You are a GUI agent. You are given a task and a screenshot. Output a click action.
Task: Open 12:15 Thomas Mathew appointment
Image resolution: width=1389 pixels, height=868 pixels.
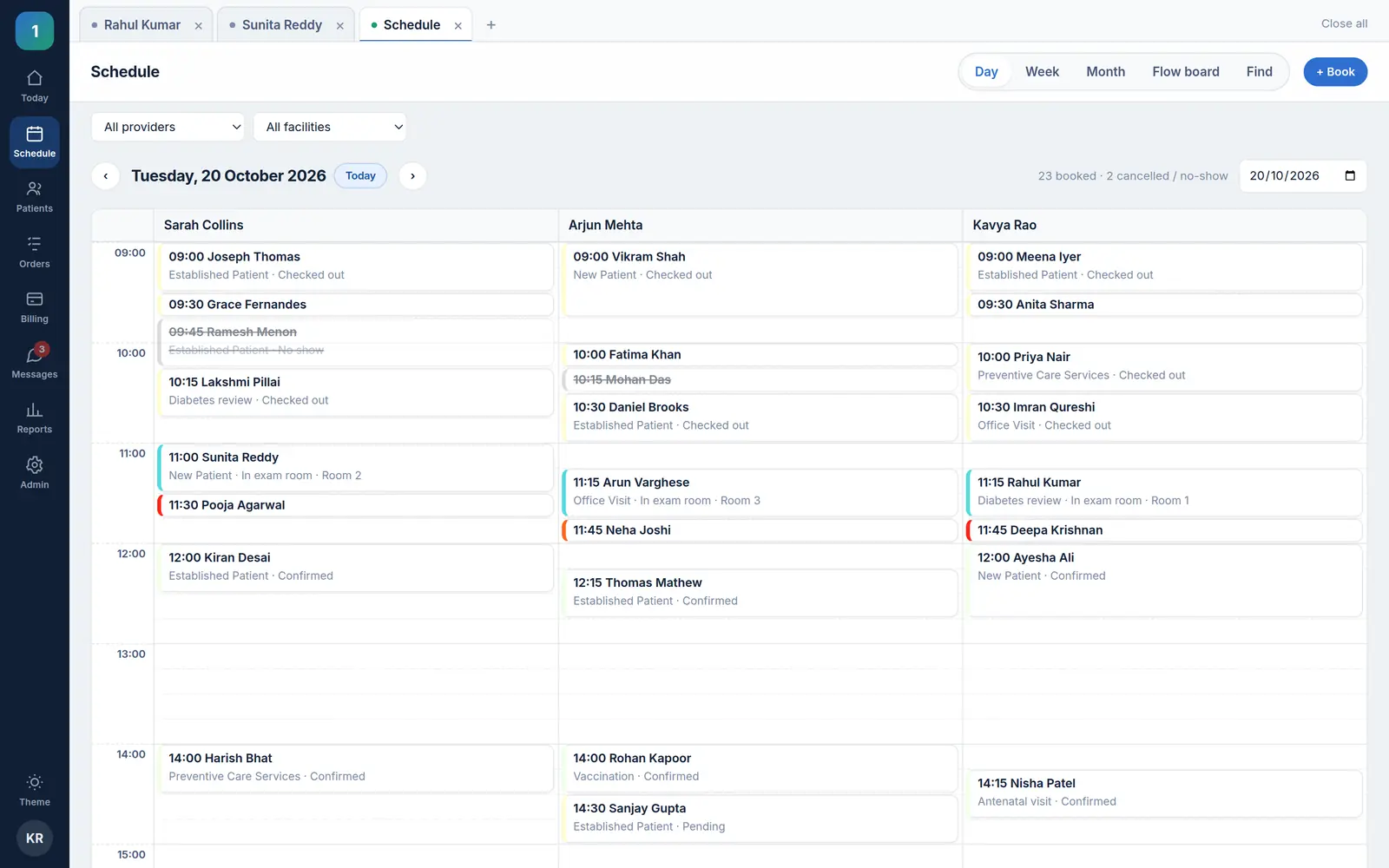click(x=760, y=593)
